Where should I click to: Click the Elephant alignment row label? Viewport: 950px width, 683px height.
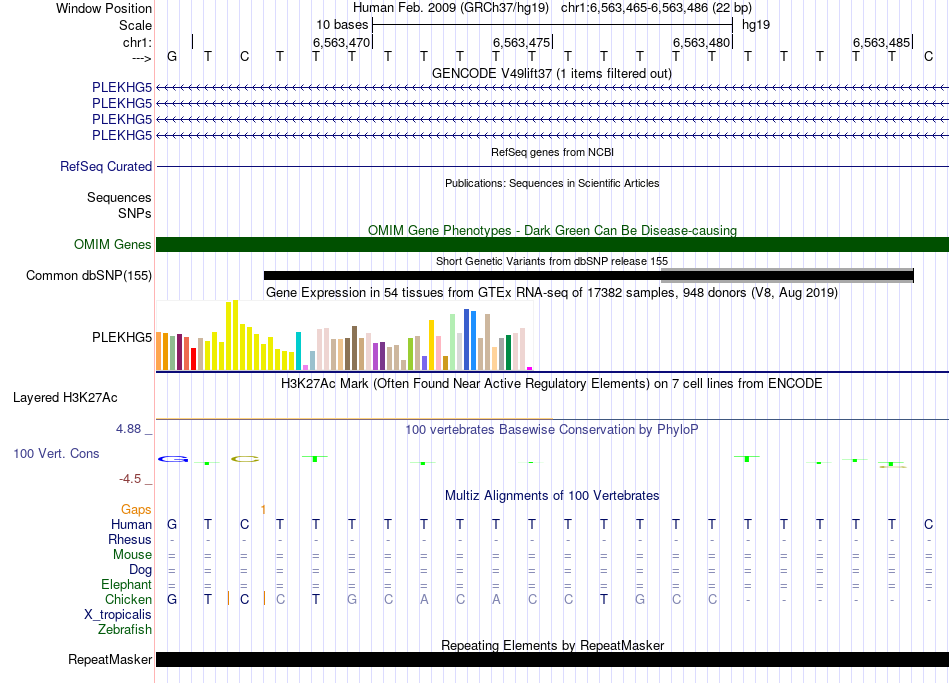tap(126, 584)
